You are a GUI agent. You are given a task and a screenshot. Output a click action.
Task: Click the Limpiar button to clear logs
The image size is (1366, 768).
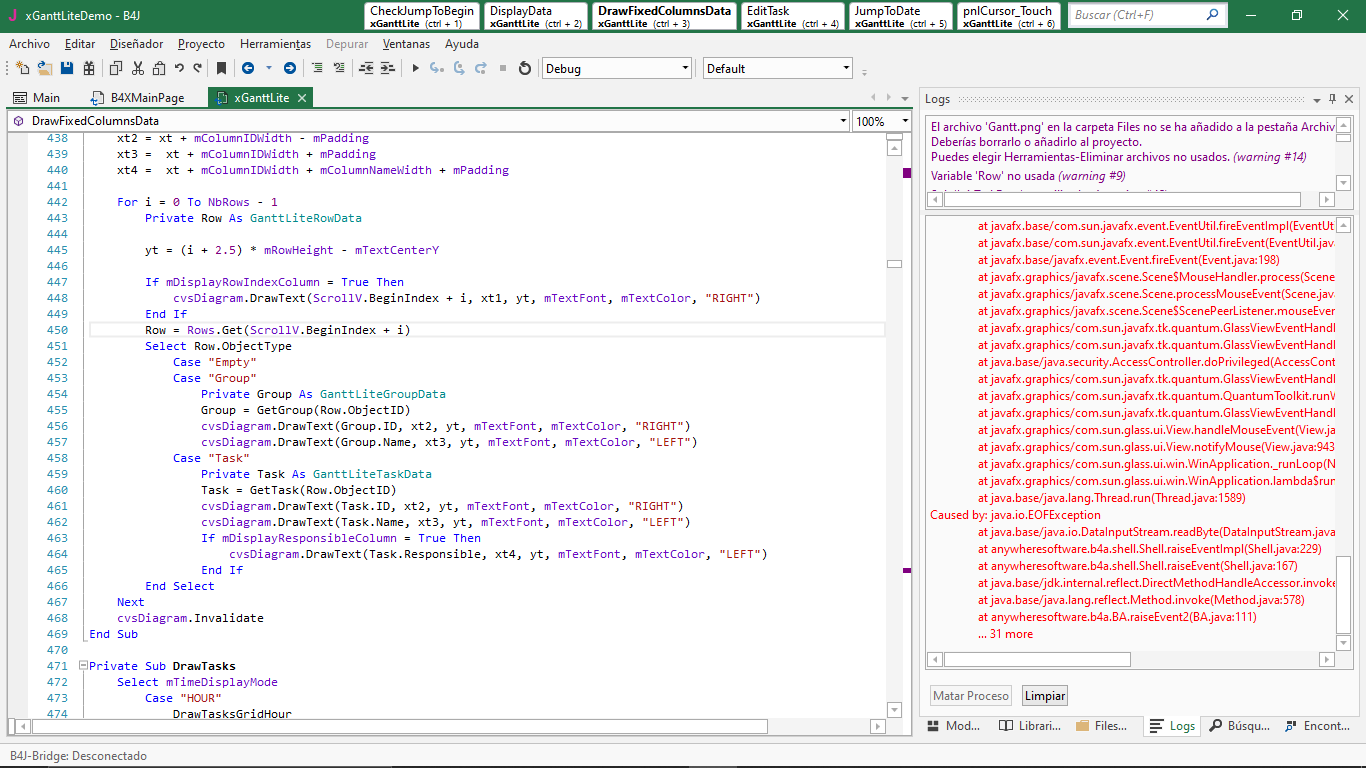tap(1044, 696)
